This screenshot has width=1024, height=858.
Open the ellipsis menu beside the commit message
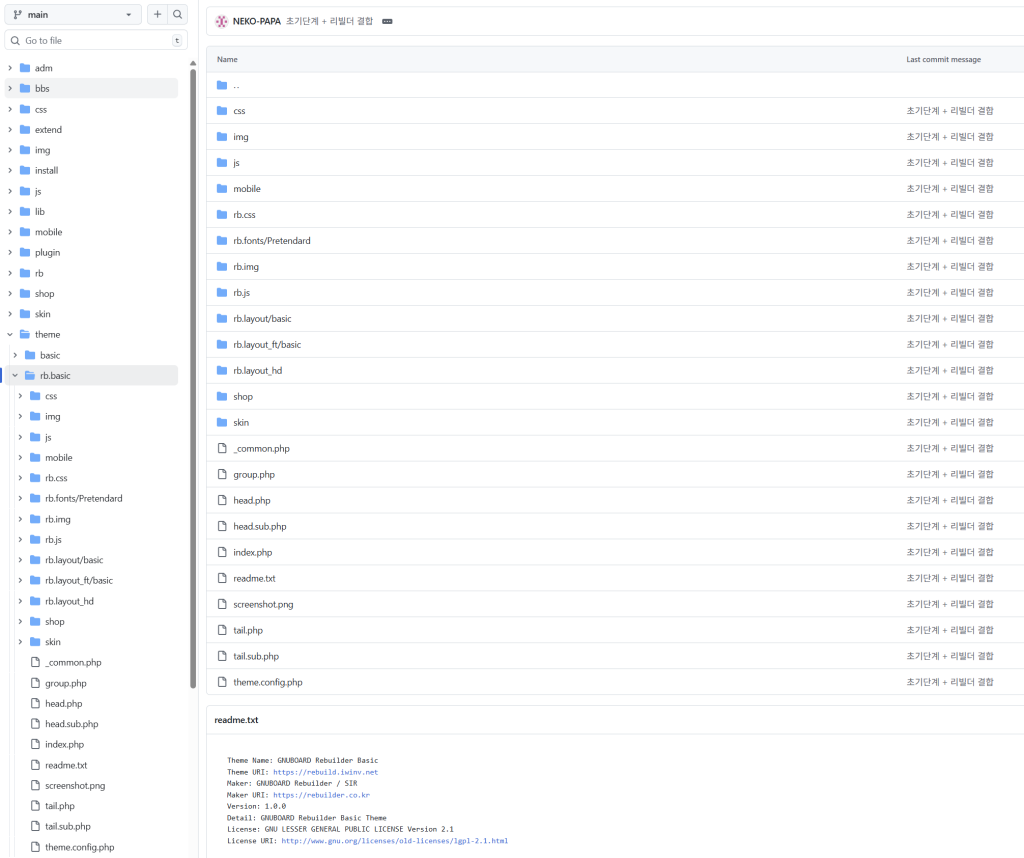[387, 20]
